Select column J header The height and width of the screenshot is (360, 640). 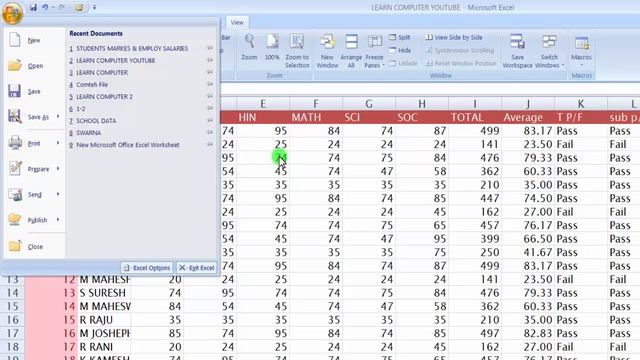(528, 104)
